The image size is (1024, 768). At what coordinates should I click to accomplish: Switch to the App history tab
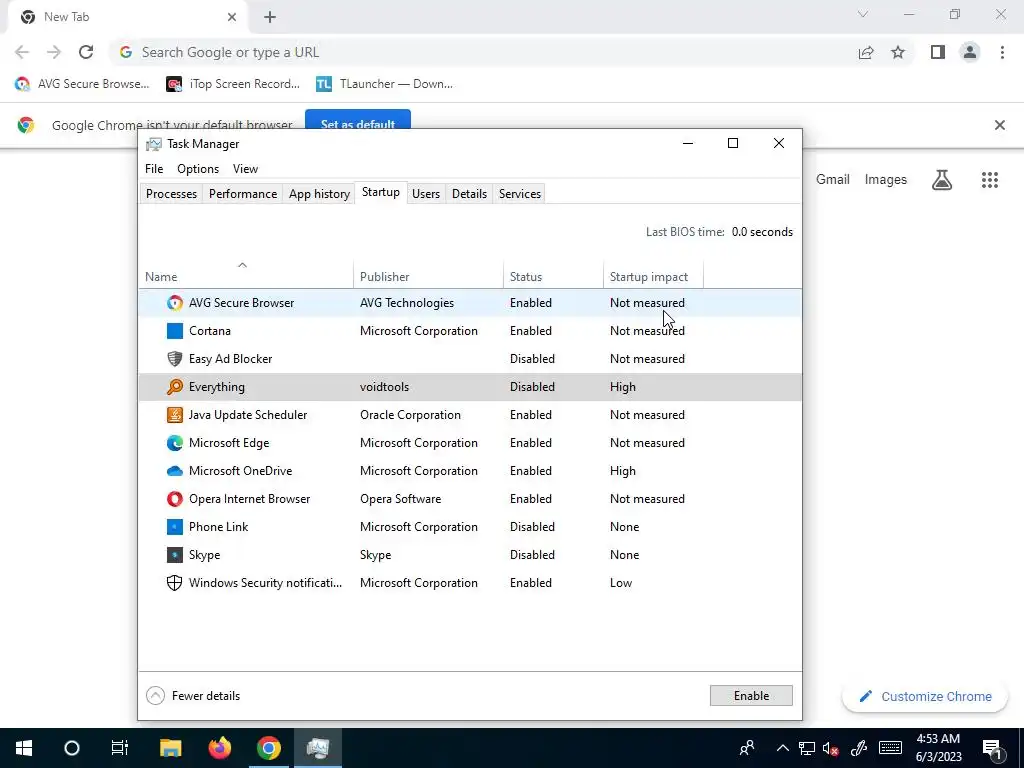click(319, 194)
